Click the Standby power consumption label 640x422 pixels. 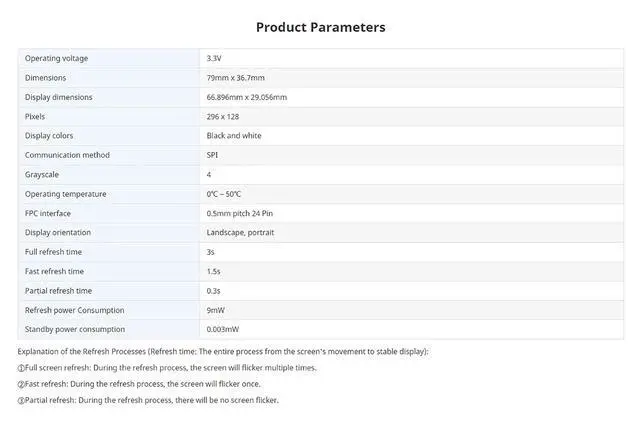75,329
